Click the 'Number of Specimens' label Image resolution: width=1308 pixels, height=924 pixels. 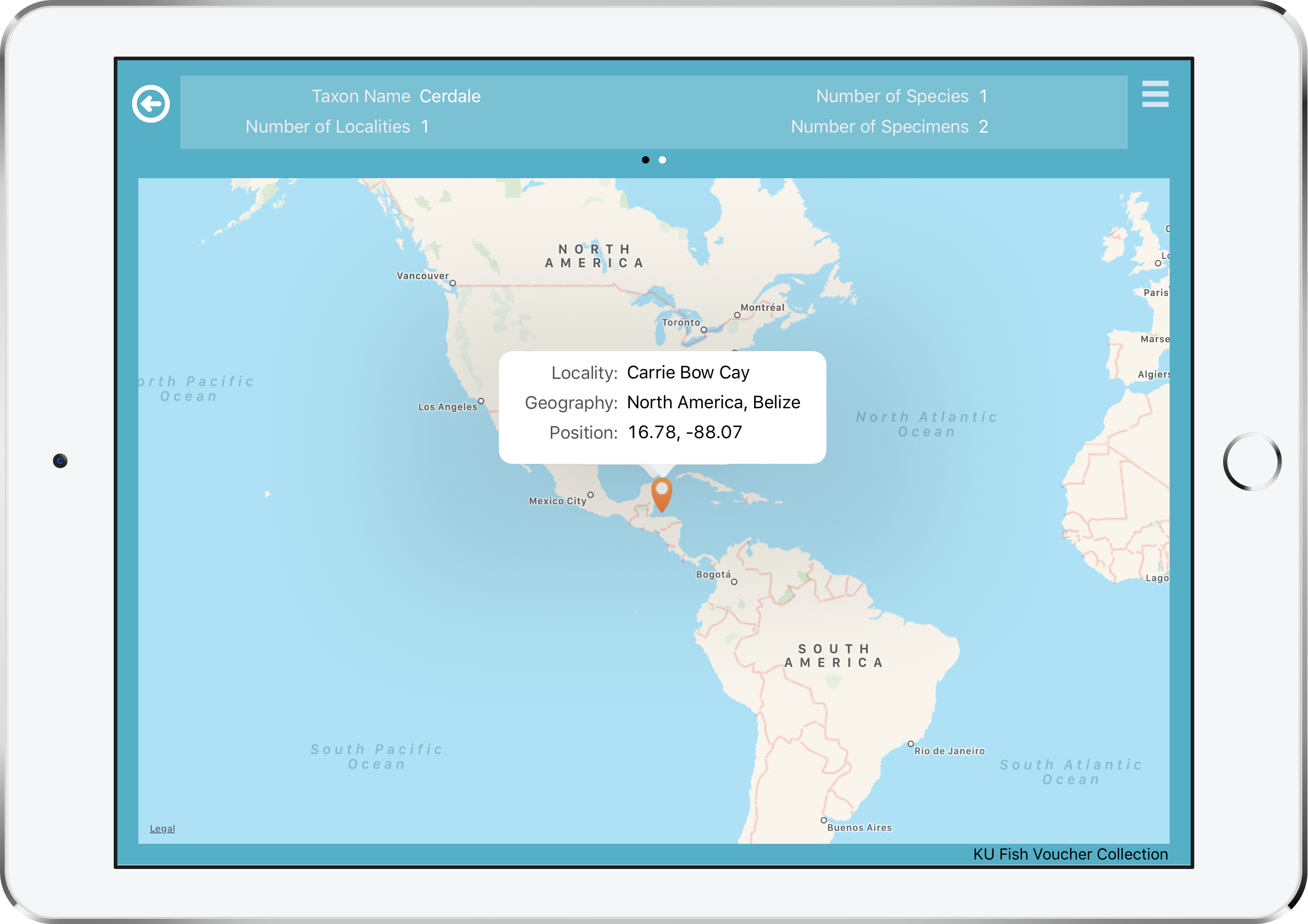(879, 126)
